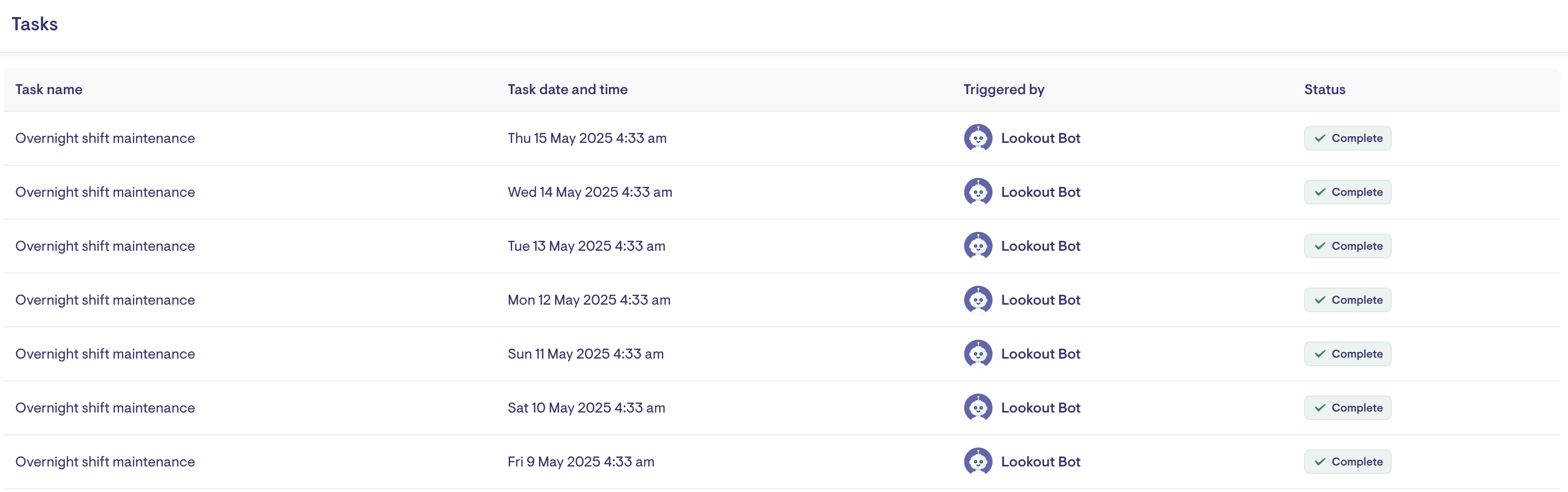Open Overnight shift maintenance task from Fri 9 May
The width and height of the screenshot is (1568, 492).
click(x=105, y=462)
